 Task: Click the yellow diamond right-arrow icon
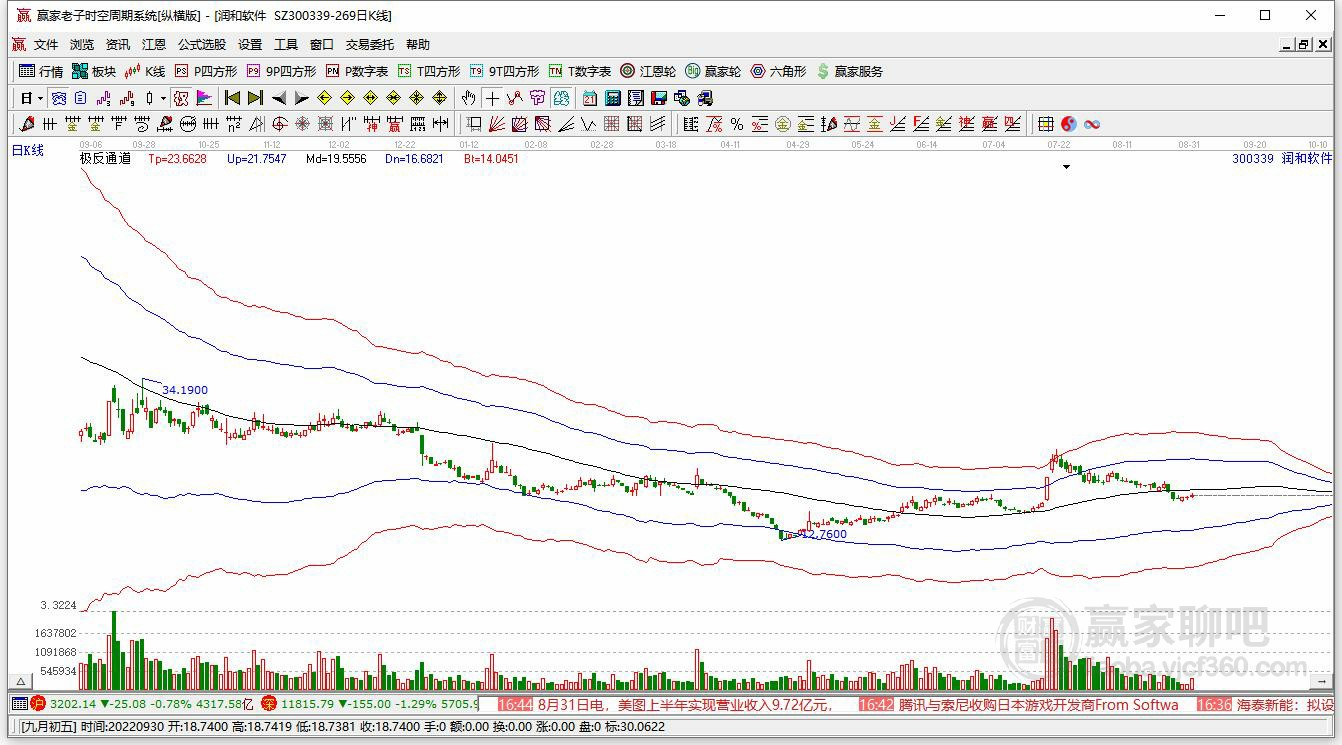[x=347, y=98]
